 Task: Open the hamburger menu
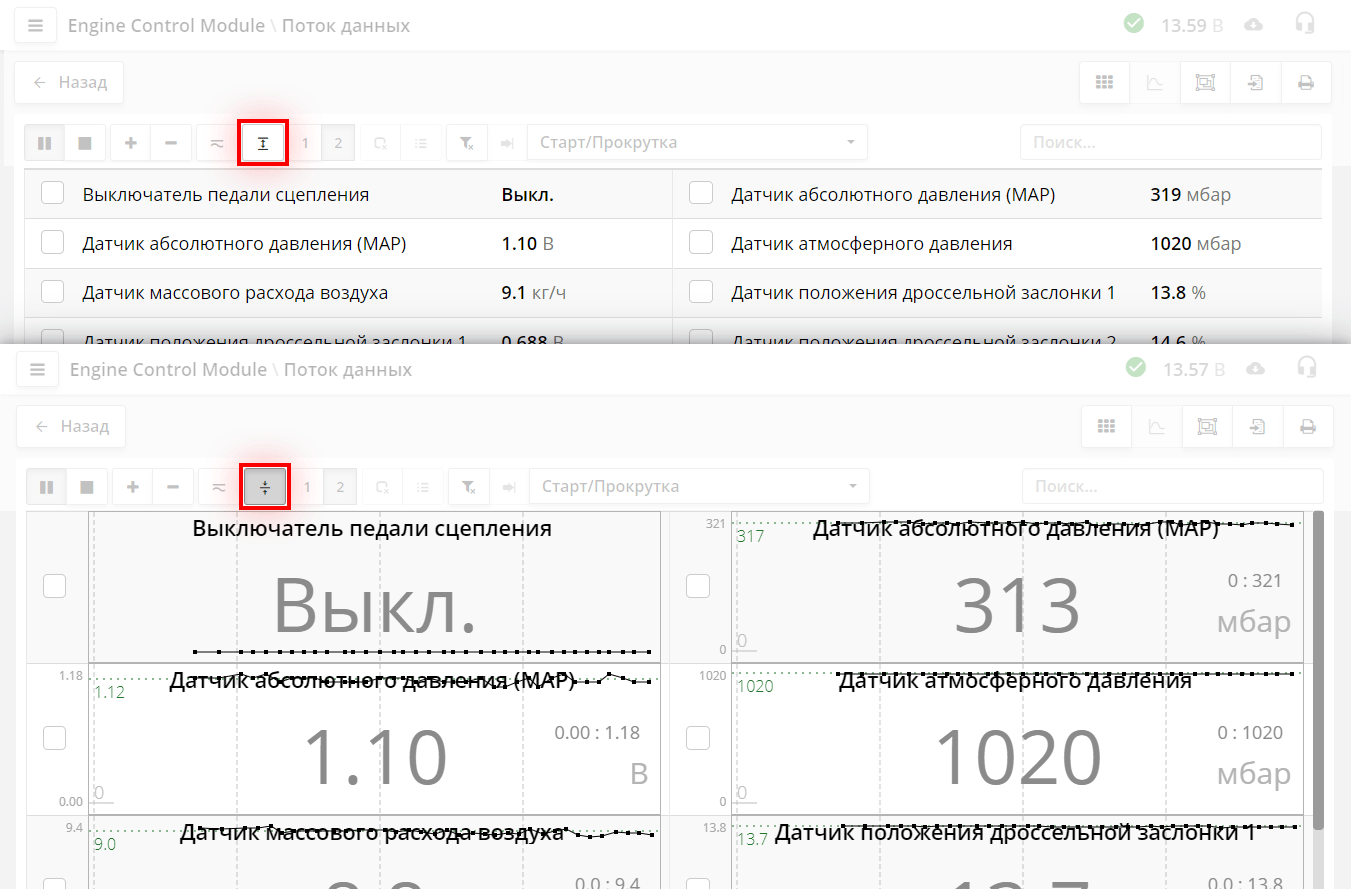pyautogui.click(x=35, y=24)
